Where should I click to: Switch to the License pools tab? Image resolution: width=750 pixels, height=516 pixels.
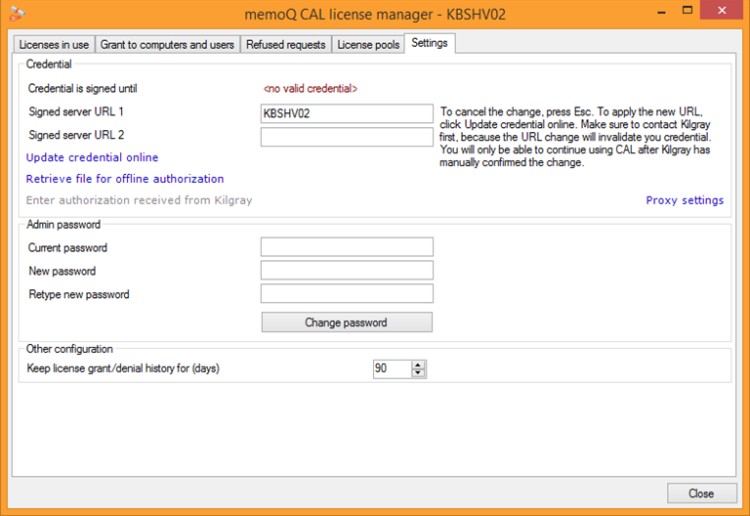coord(368,44)
